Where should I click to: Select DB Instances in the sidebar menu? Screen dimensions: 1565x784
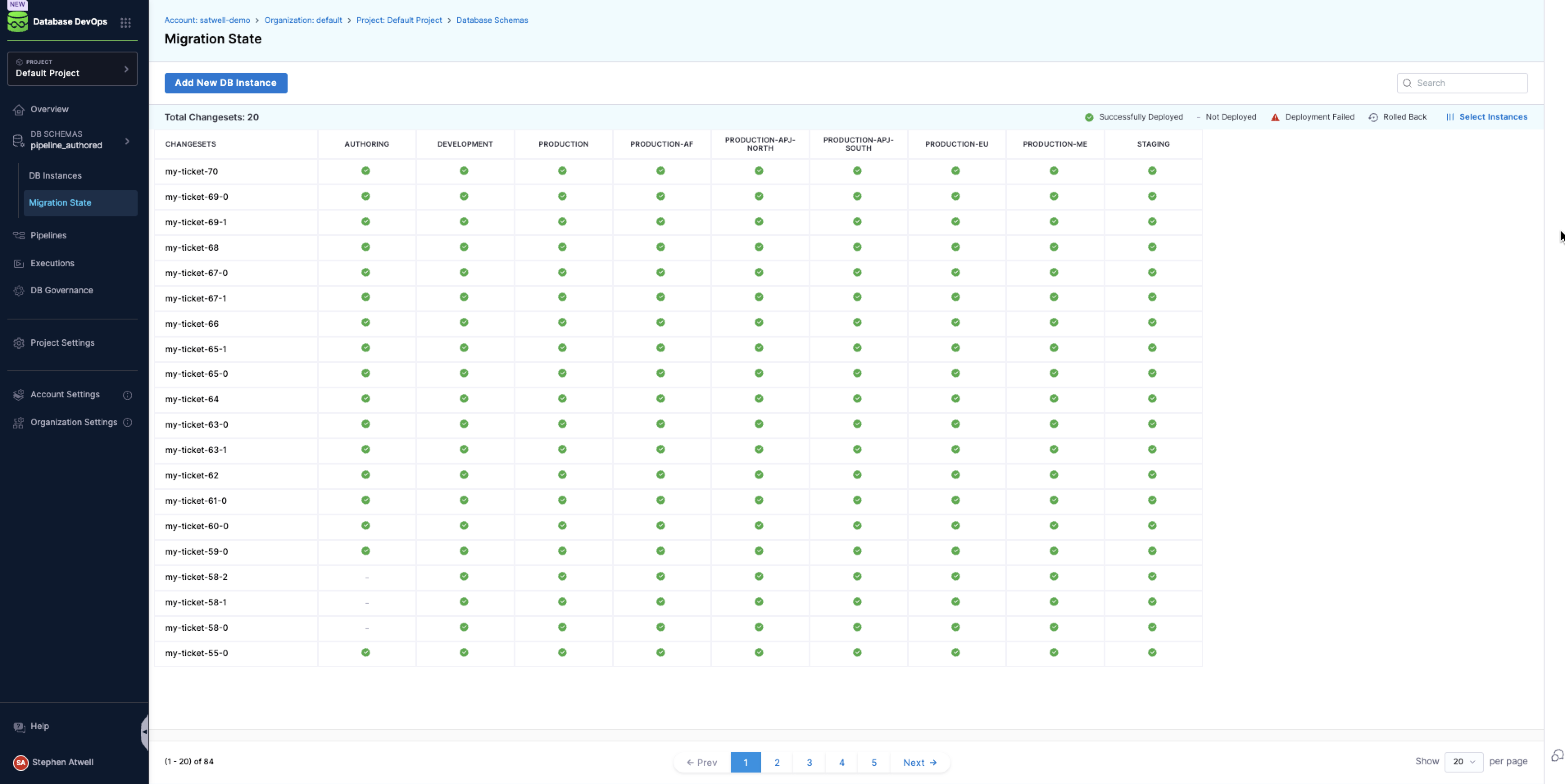[x=54, y=175]
